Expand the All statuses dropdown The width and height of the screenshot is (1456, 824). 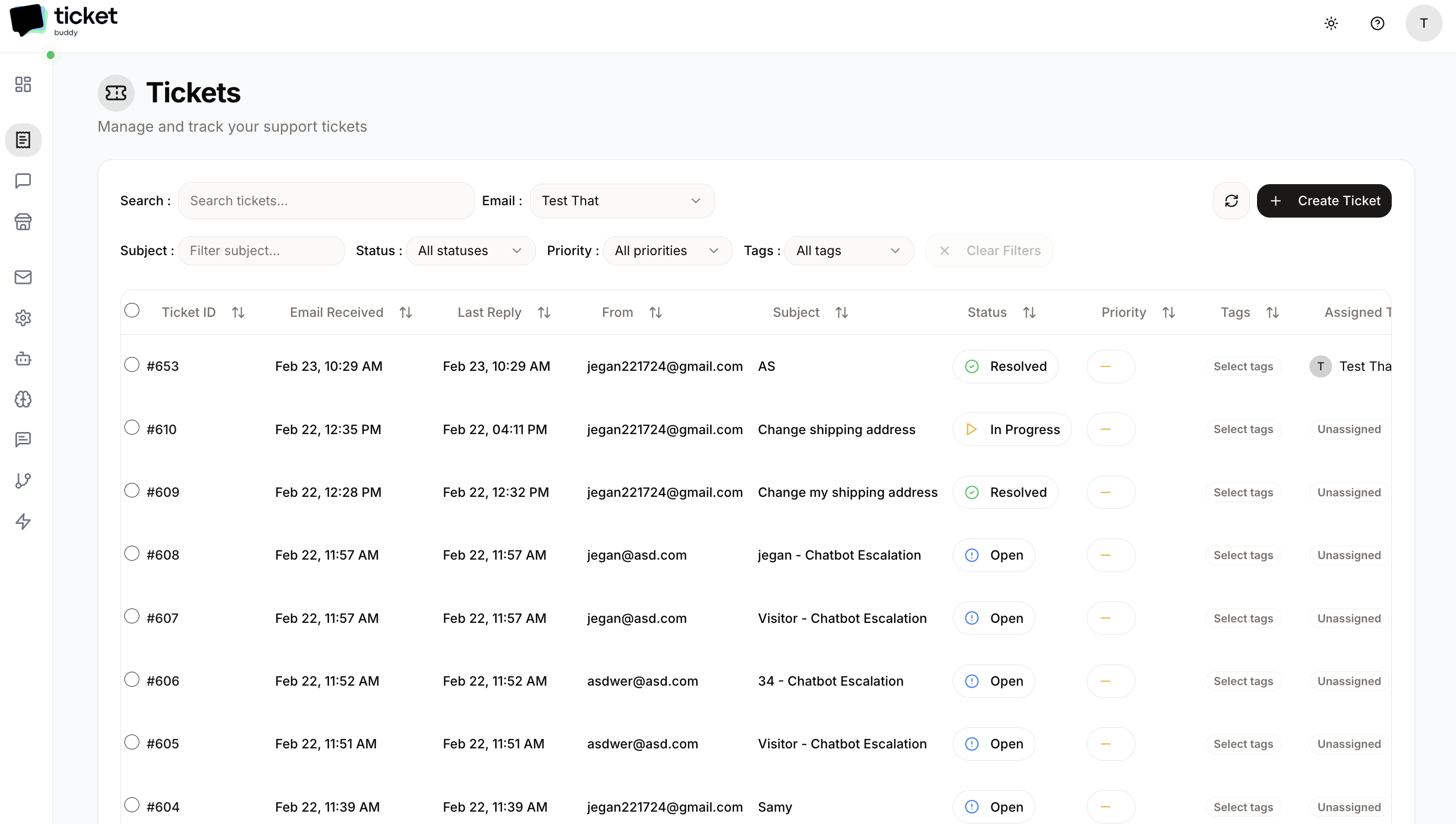pyautogui.click(x=470, y=250)
